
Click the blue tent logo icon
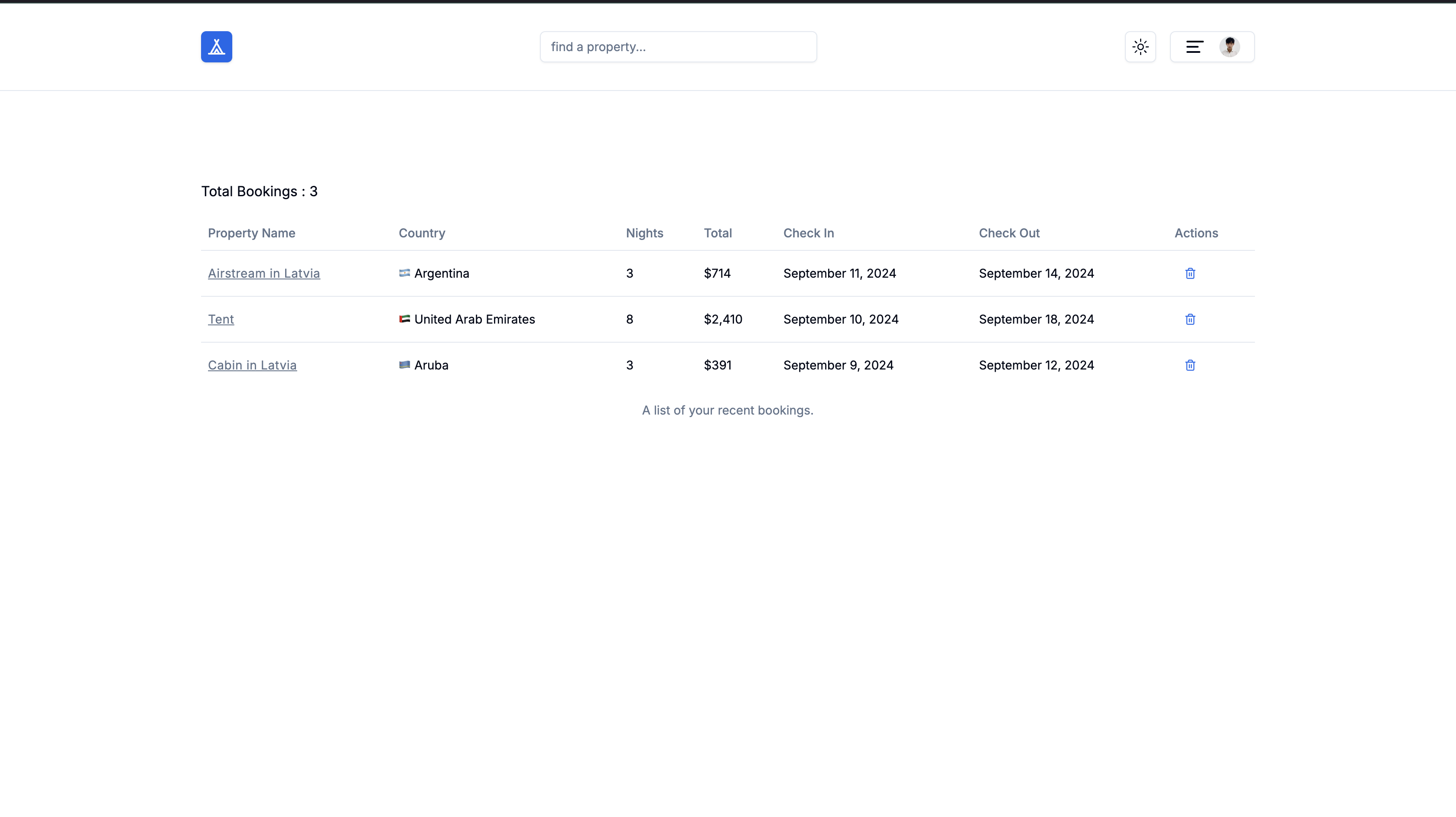[x=217, y=47]
